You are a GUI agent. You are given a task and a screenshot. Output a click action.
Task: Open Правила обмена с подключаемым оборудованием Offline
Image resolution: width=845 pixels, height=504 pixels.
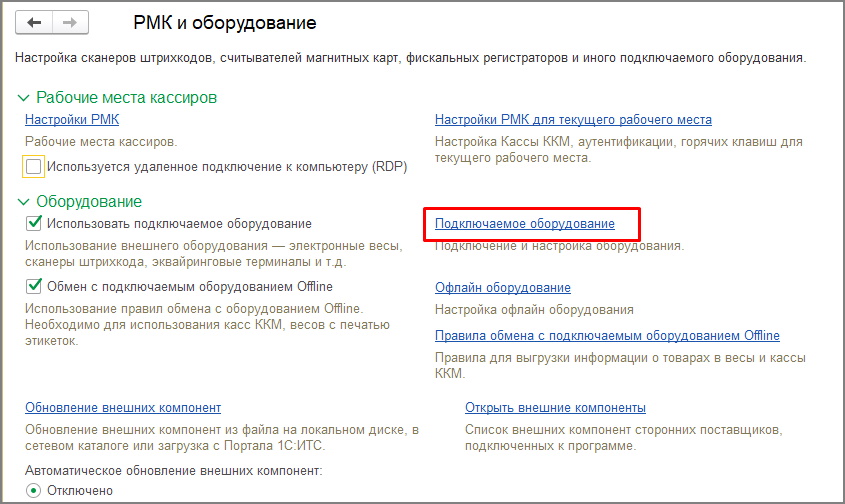click(x=607, y=335)
